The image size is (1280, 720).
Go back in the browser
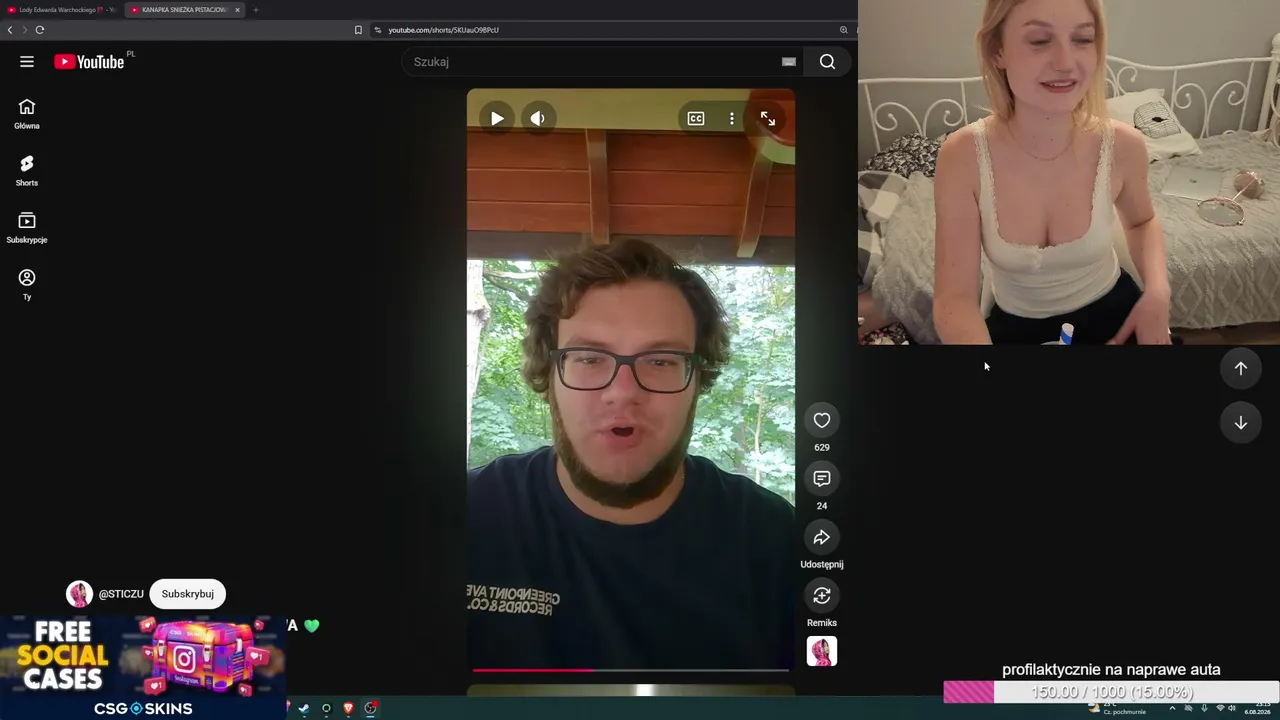click(10, 30)
